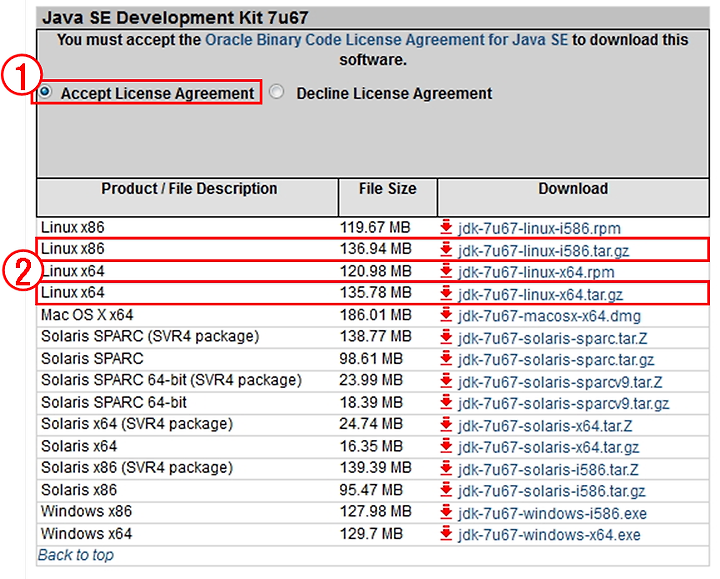Image resolution: width=720 pixels, height=579 pixels.
Task: Click download arrow icon for jdk-7u67-macosx-x64.dmg
Action: click(x=446, y=315)
